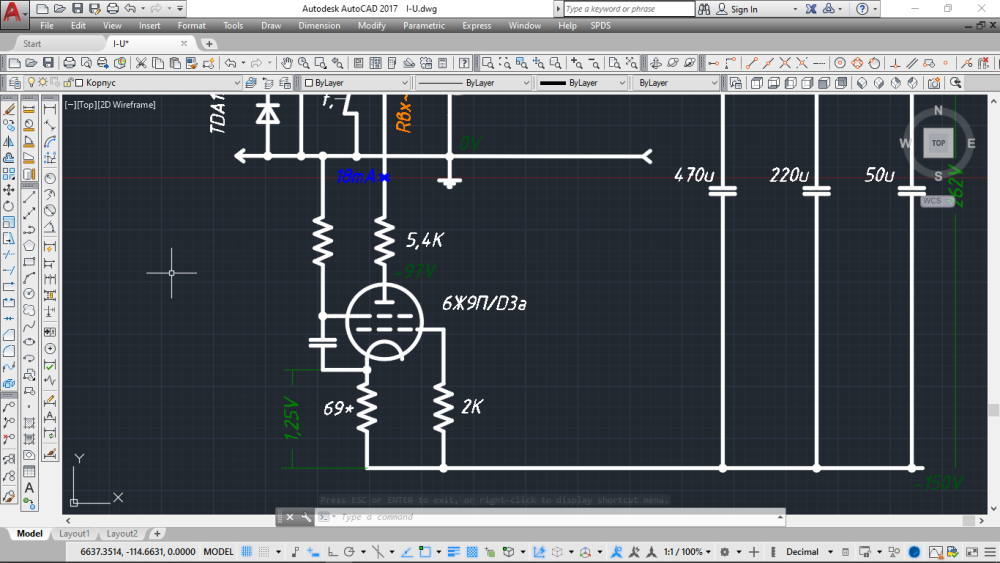Screen dimensions: 1000x563
Task: Open the ByLayer lineweight selector
Action: click(582, 83)
